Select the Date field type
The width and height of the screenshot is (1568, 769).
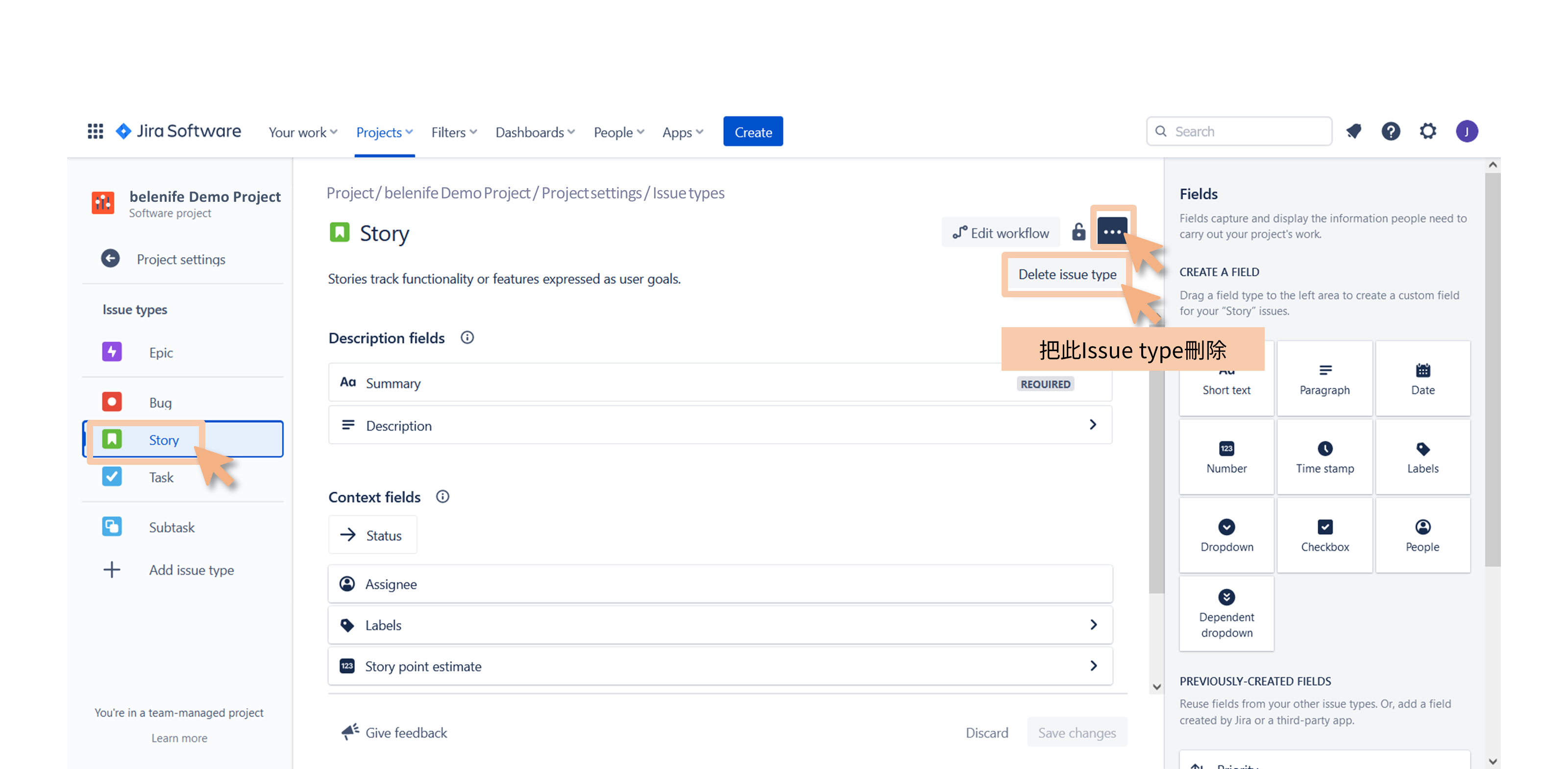(x=1422, y=379)
